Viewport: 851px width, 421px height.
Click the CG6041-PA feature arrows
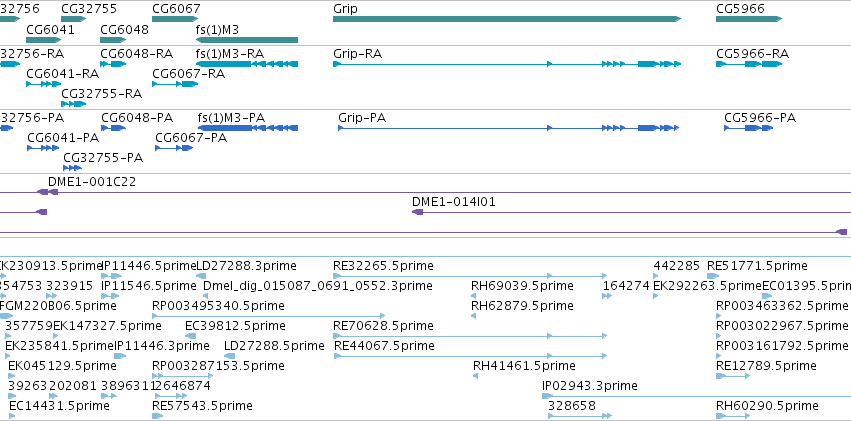[x=43, y=148]
